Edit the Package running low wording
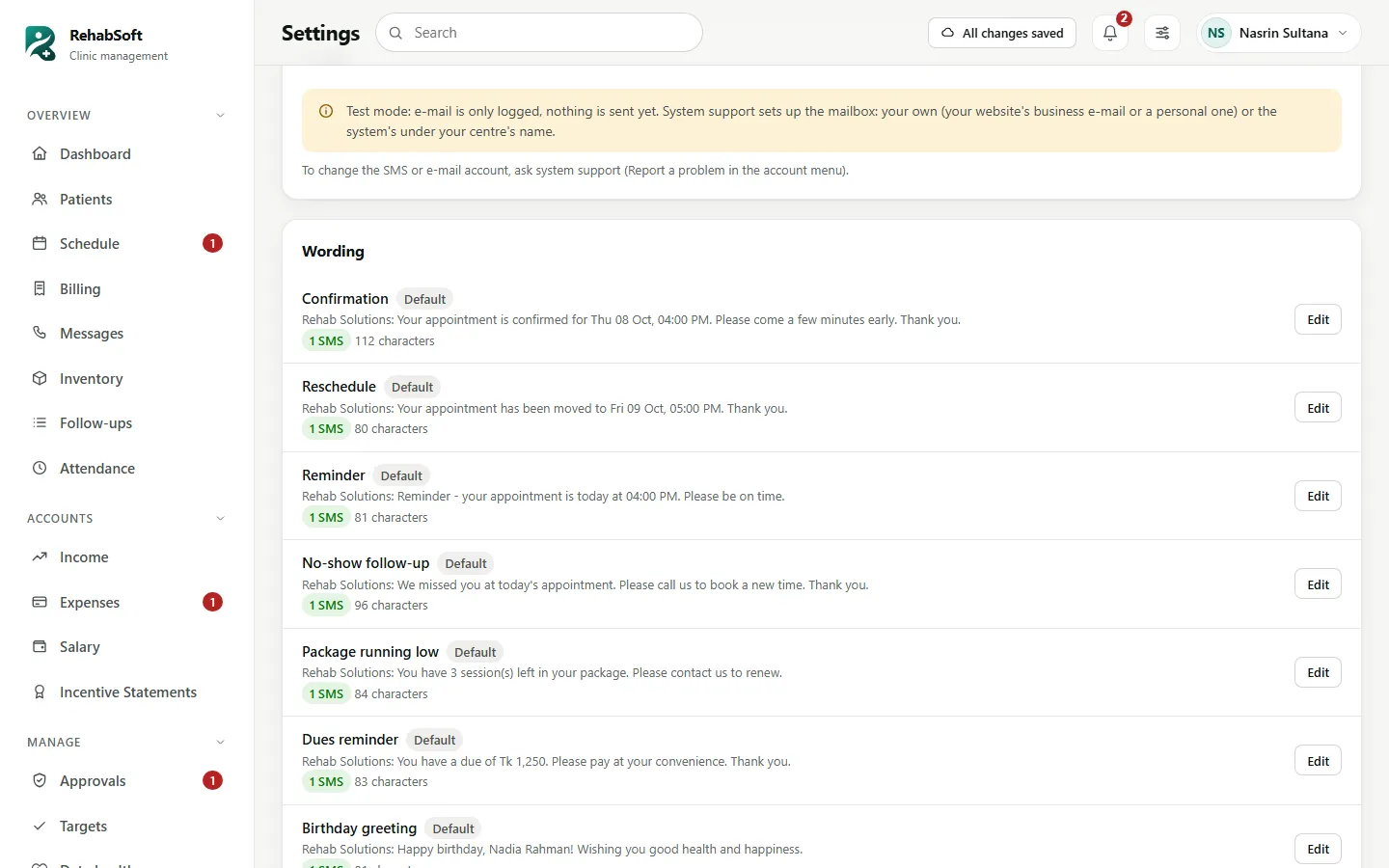Viewport: 1389px width, 868px height. pos(1318,672)
